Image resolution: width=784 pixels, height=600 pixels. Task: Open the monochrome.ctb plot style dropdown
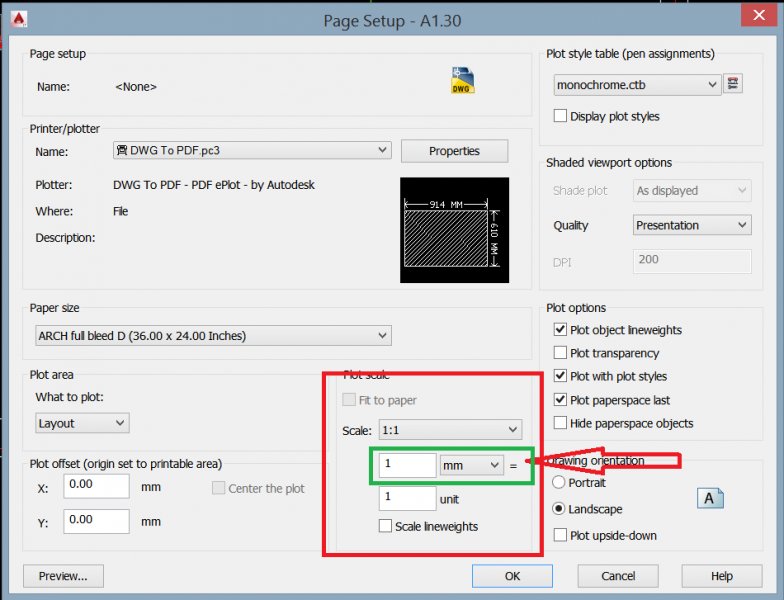[x=637, y=85]
